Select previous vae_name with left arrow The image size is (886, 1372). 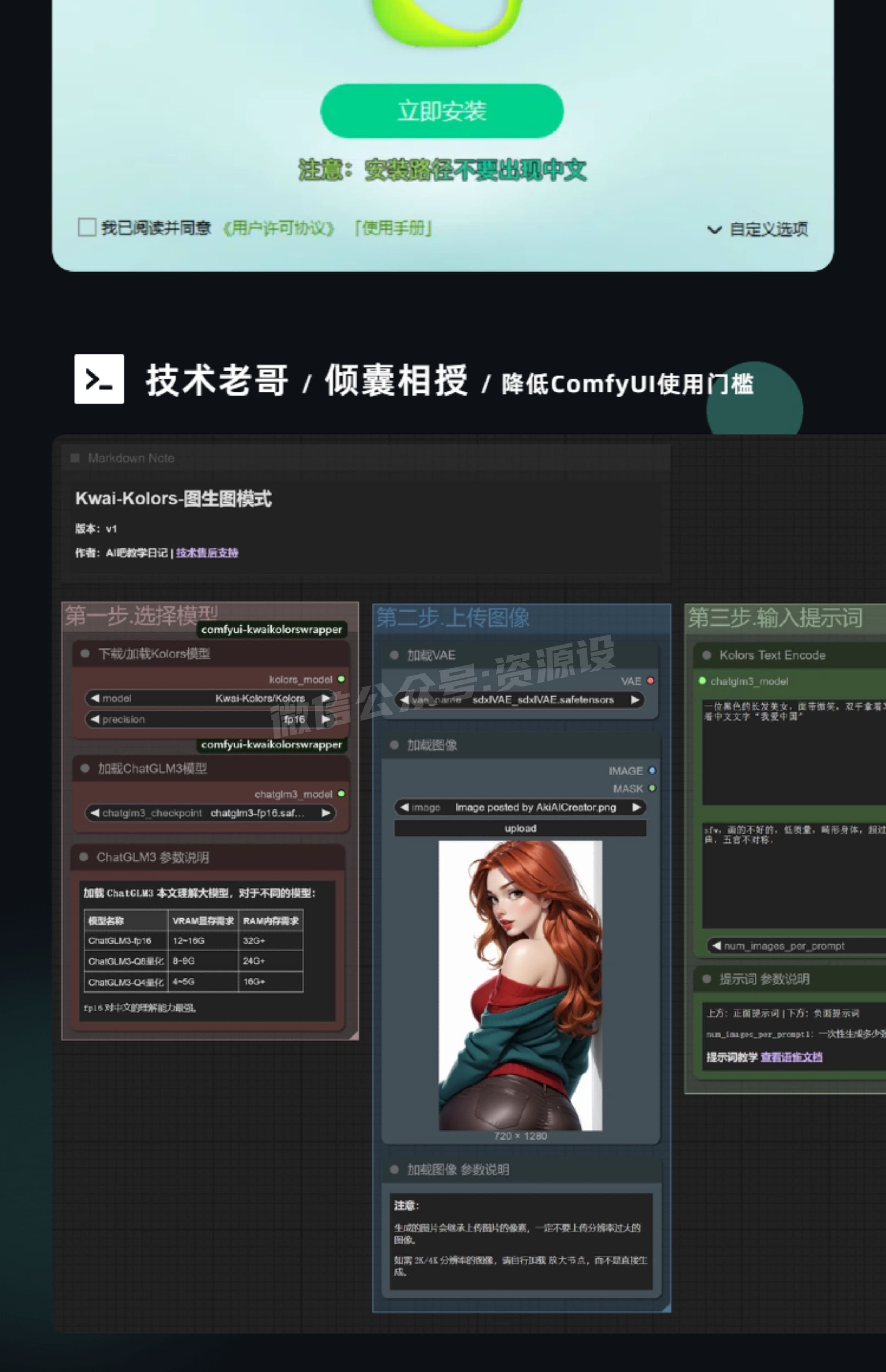click(404, 700)
